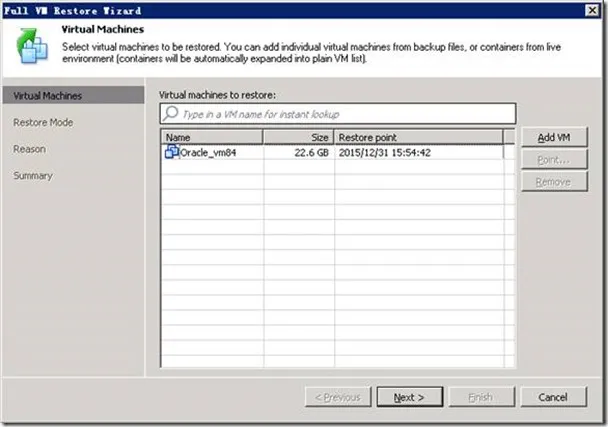Click the Oracle_vm84 virtual machine icon
Viewport: 608px width, 427px height.
click(x=172, y=152)
